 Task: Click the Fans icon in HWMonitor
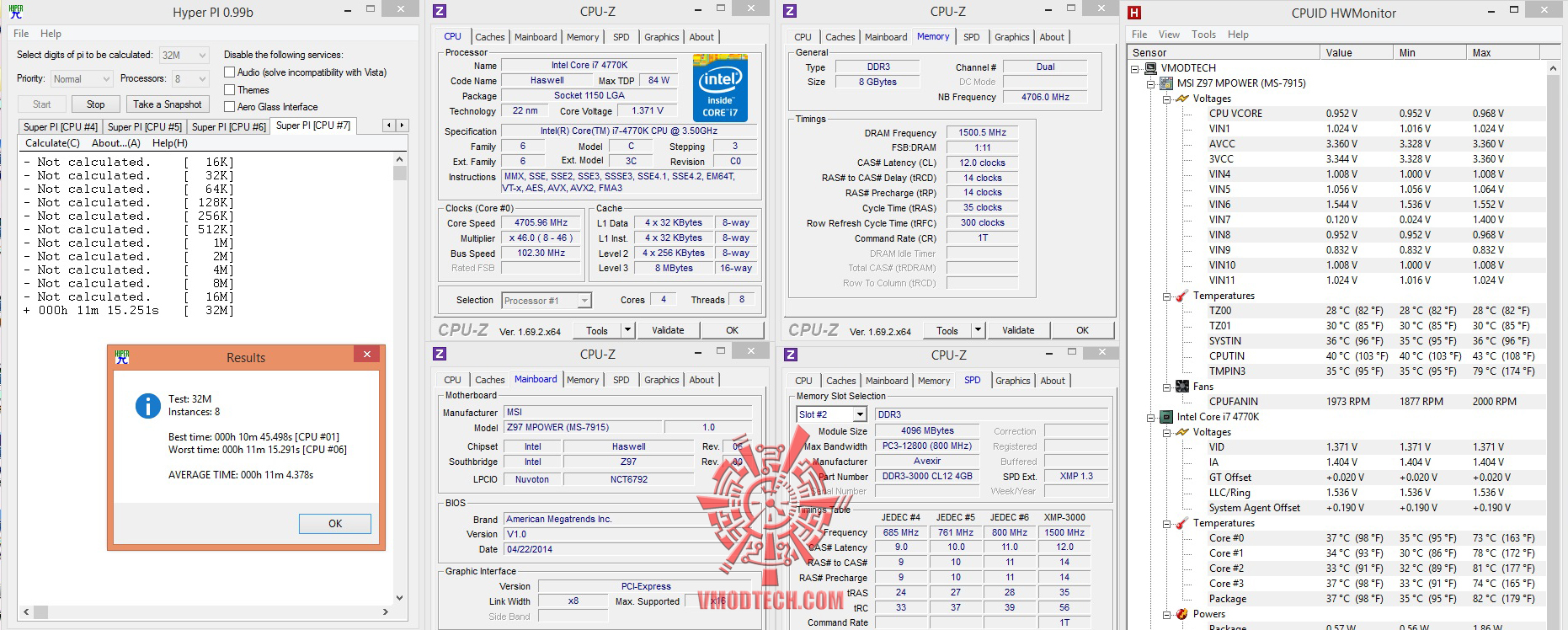pos(1182,387)
